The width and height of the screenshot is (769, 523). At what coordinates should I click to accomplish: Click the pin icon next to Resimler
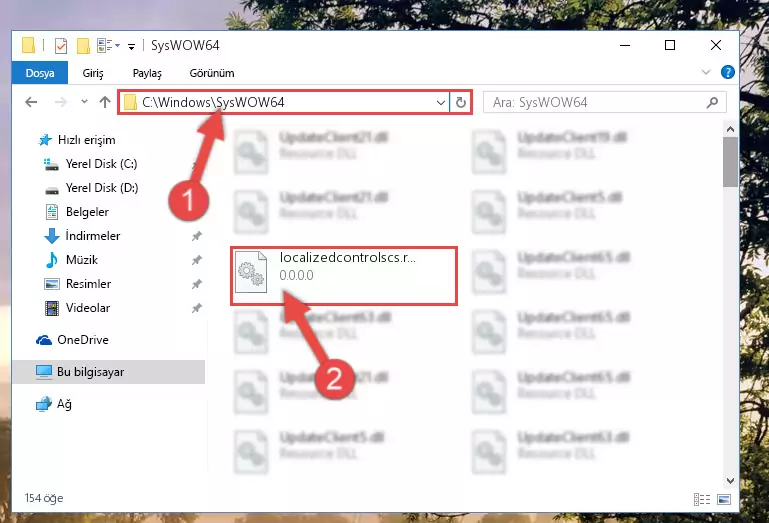point(196,284)
